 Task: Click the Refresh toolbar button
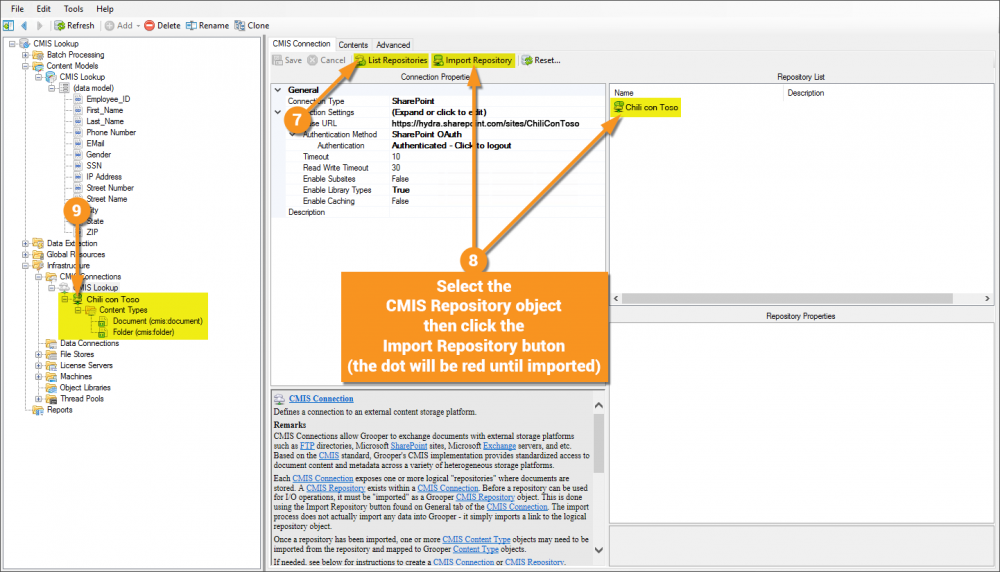click(74, 26)
